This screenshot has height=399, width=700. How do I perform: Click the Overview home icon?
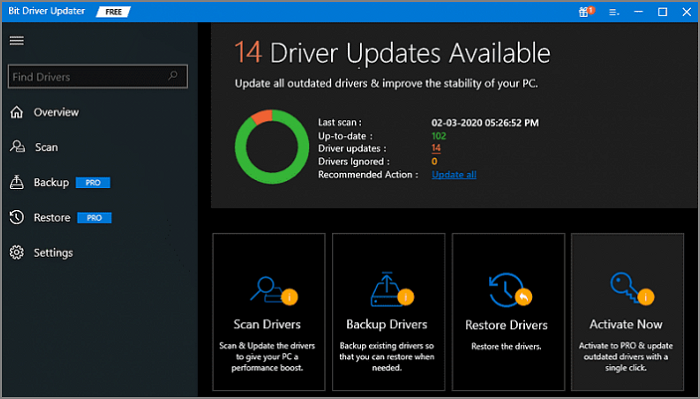tap(17, 112)
